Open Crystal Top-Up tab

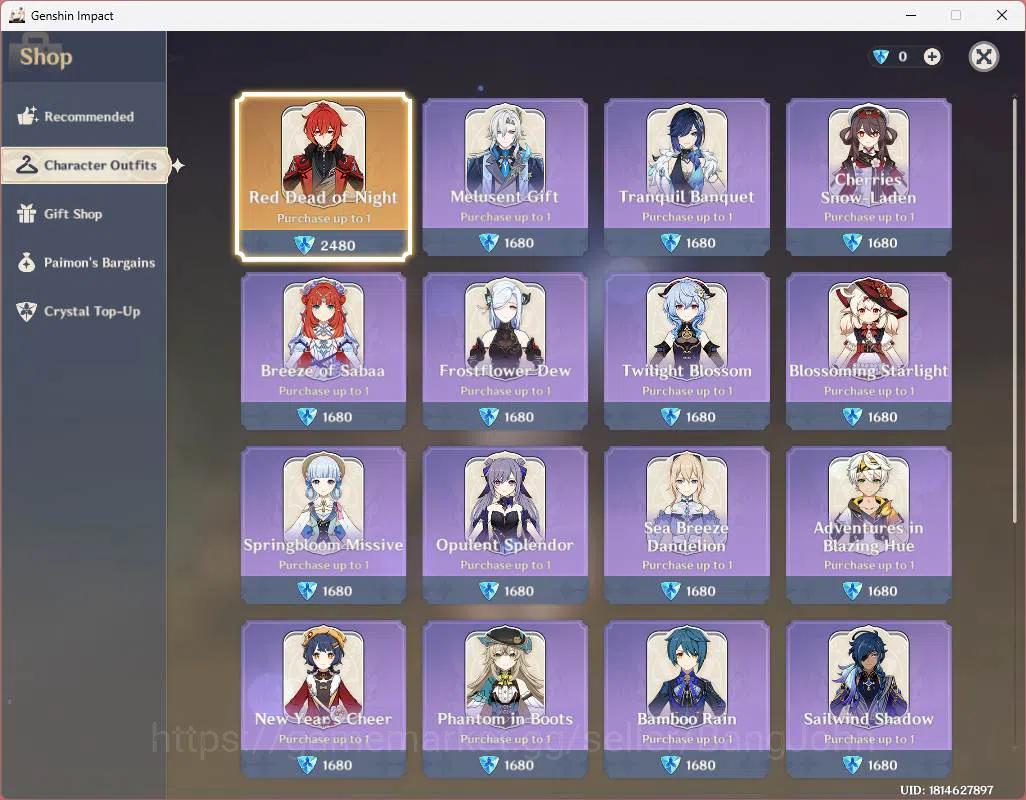coord(84,311)
